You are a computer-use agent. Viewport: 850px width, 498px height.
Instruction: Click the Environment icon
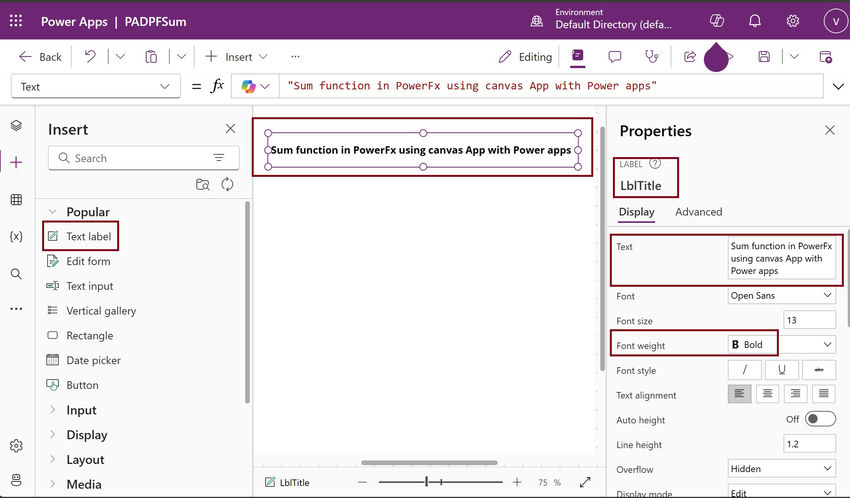pos(537,21)
